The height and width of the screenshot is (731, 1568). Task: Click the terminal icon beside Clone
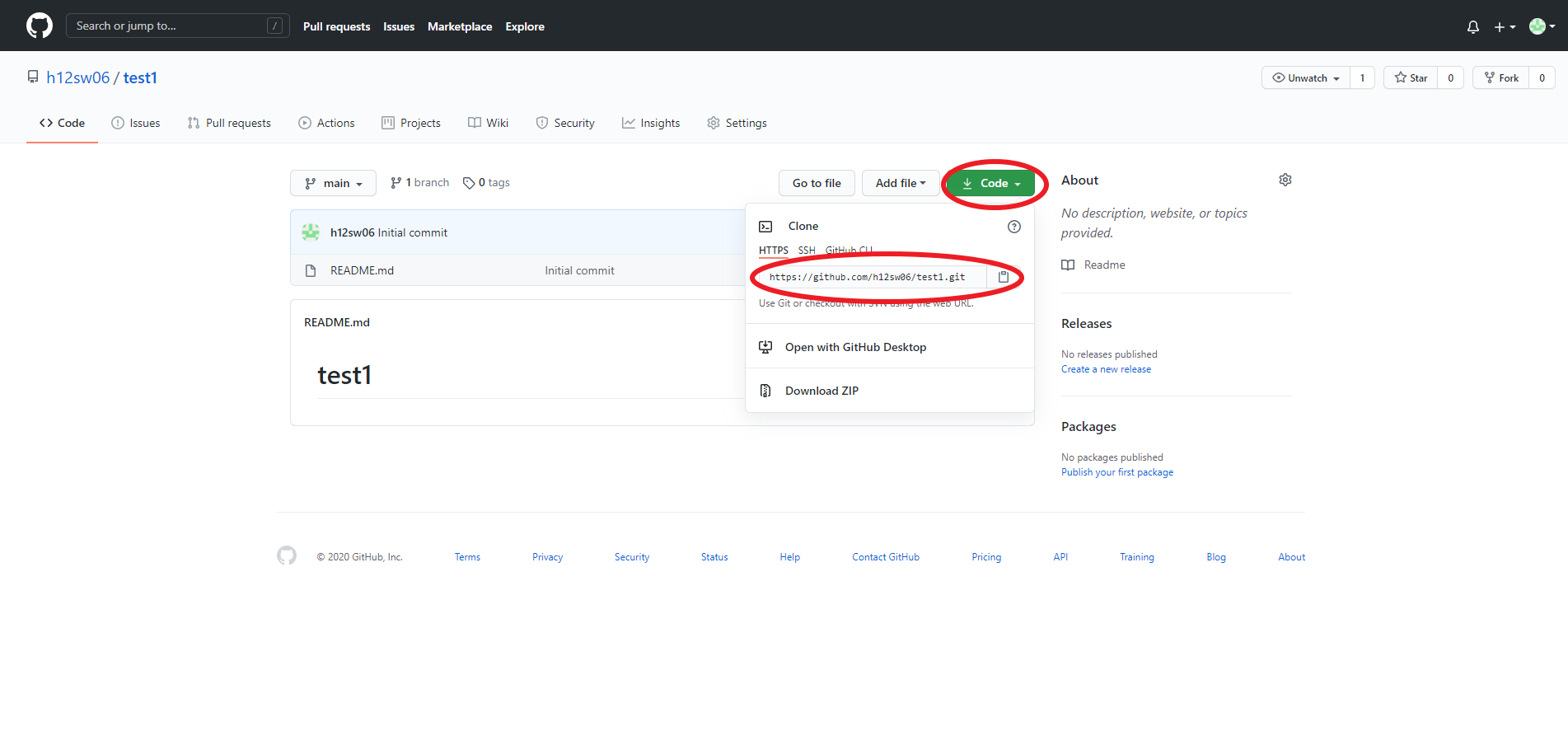coord(765,227)
